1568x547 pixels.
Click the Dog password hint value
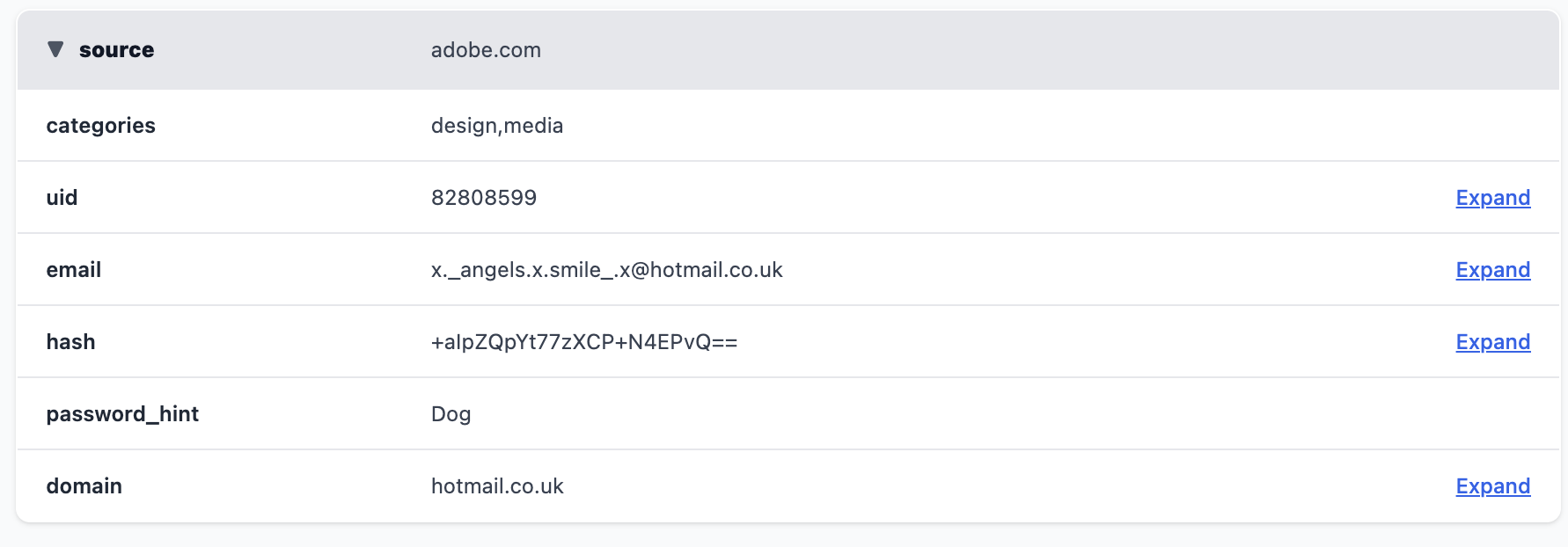(x=451, y=414)
